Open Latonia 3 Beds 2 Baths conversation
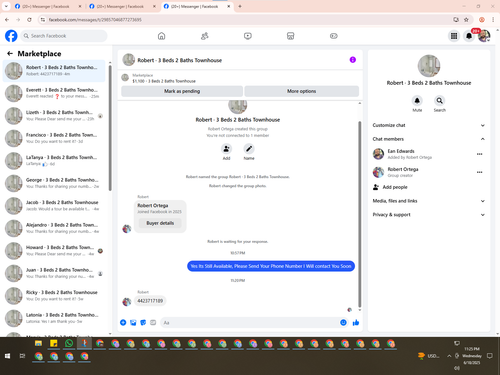The width and height of the screenshot is (500, 375). point(54,318)
